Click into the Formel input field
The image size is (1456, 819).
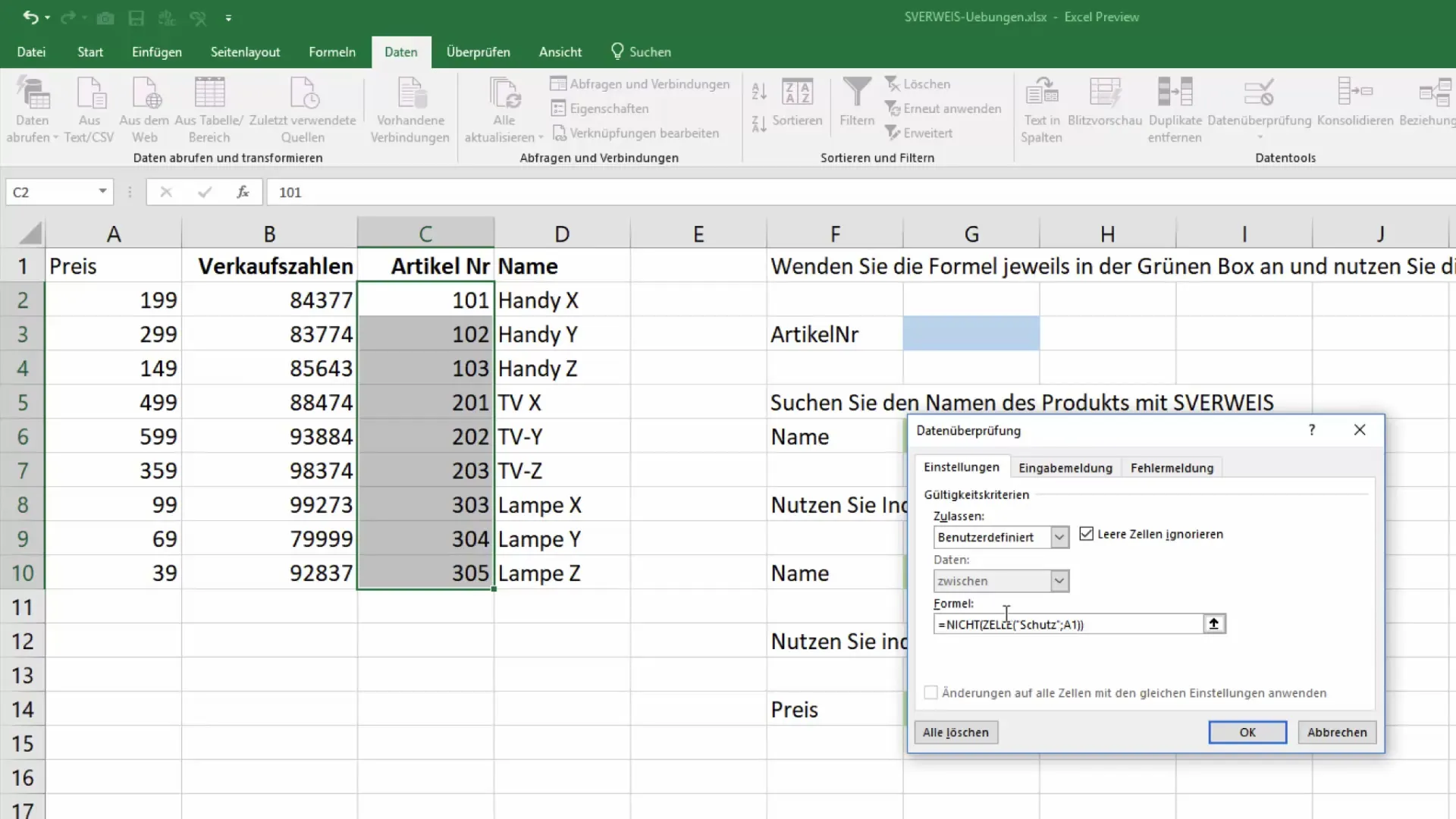point(1068,624)
